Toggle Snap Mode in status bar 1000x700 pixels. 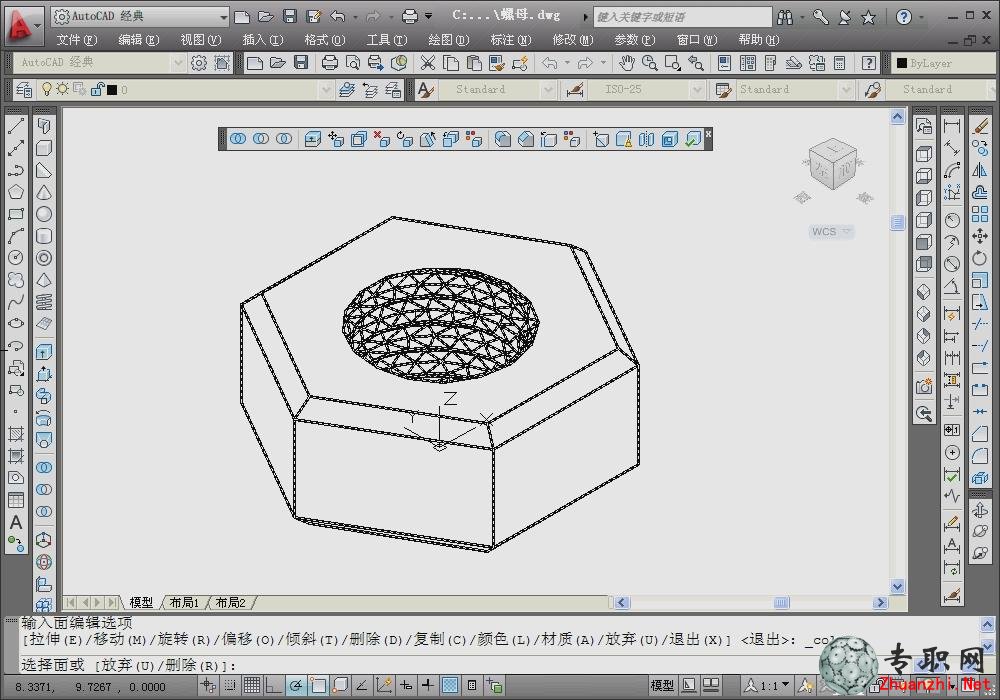(x=230, y=685)
